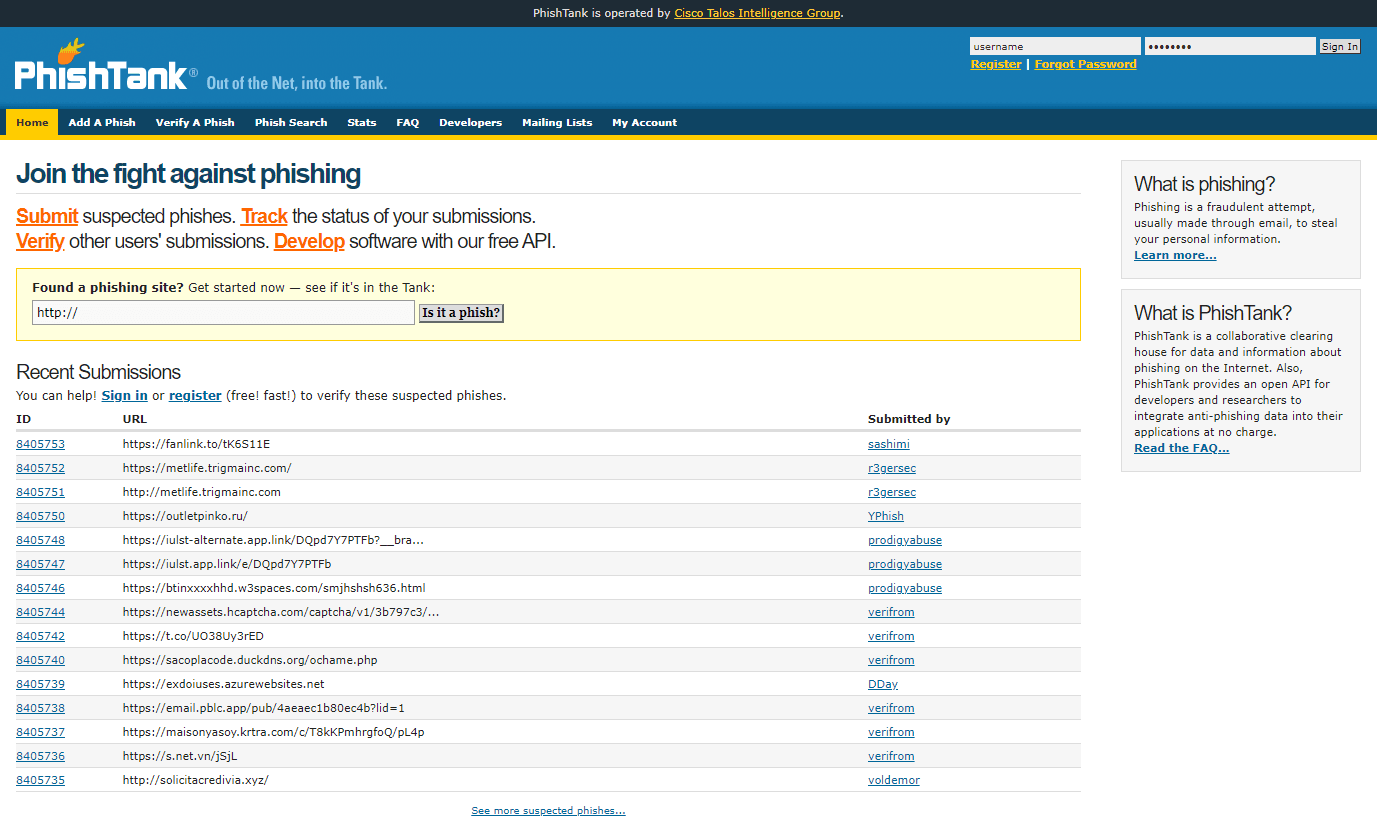Screen dimensions: 1377x825
Task: Open Verify A Phish menu item
Action: [195, 123]
